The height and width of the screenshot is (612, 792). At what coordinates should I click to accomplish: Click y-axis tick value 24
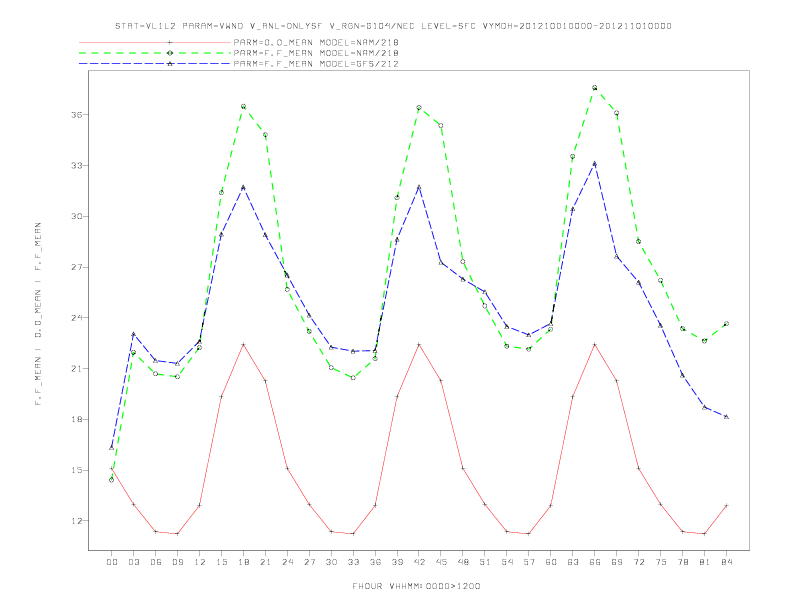pos(76,318)
